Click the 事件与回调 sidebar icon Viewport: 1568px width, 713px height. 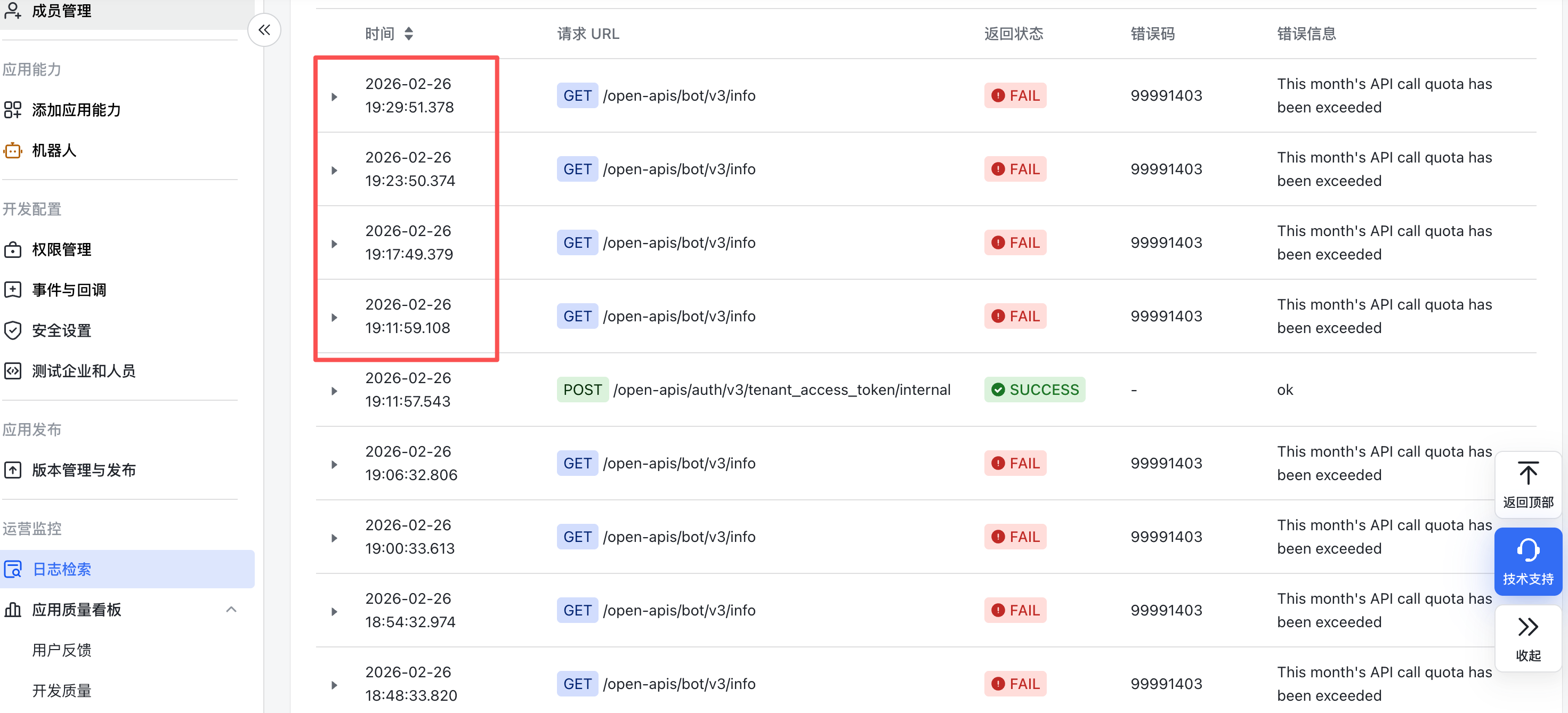click(x=13, y=289)
